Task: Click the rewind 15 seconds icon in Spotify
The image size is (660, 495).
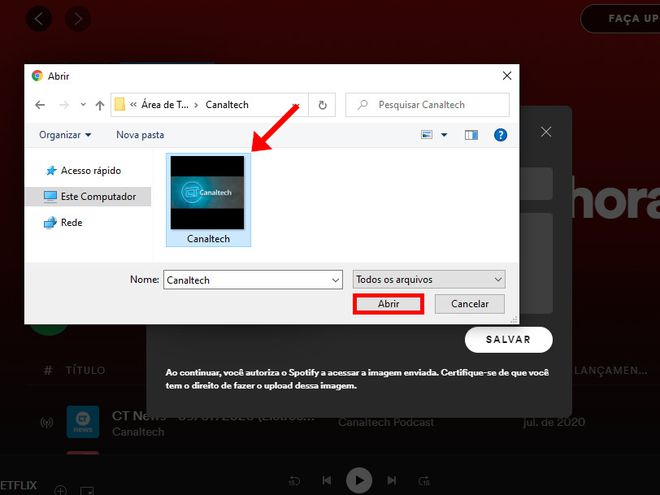Action: coord(295,481)
